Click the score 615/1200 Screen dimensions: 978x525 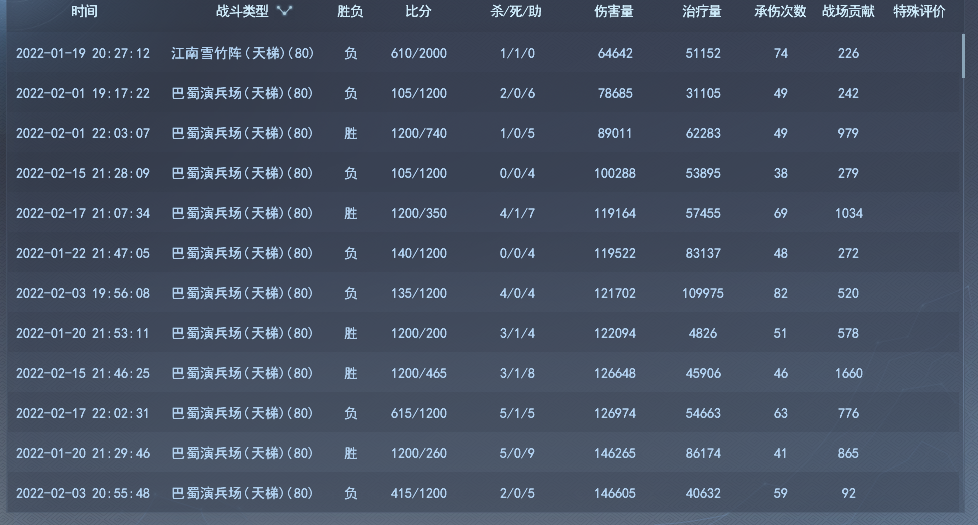(419, 413)
